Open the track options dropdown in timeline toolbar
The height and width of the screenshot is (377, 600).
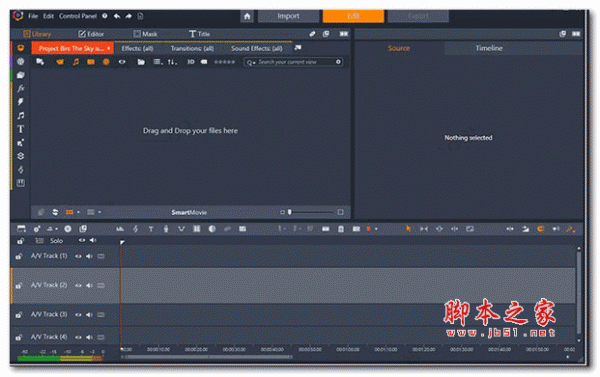click(56, 229)
